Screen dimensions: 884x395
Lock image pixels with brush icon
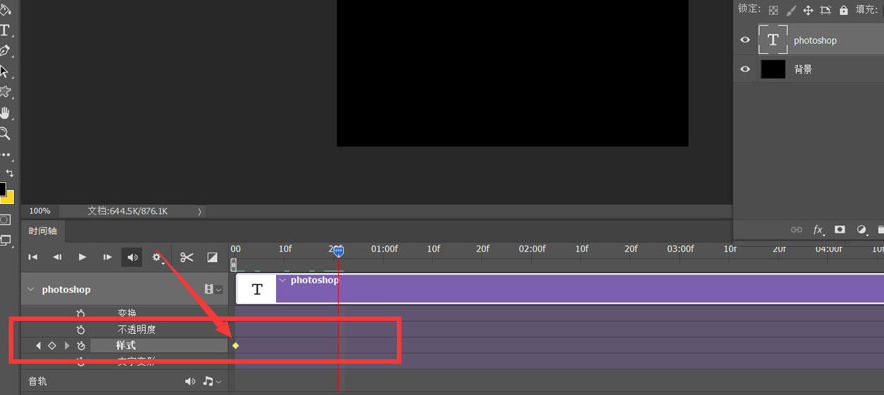click(x=791, y=10)
